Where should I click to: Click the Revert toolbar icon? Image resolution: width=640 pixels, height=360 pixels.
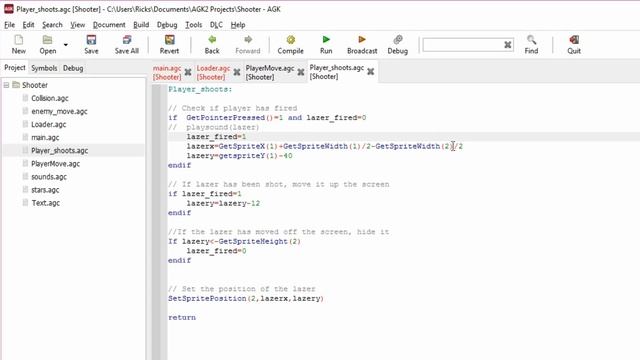click(x=169, y=44)
